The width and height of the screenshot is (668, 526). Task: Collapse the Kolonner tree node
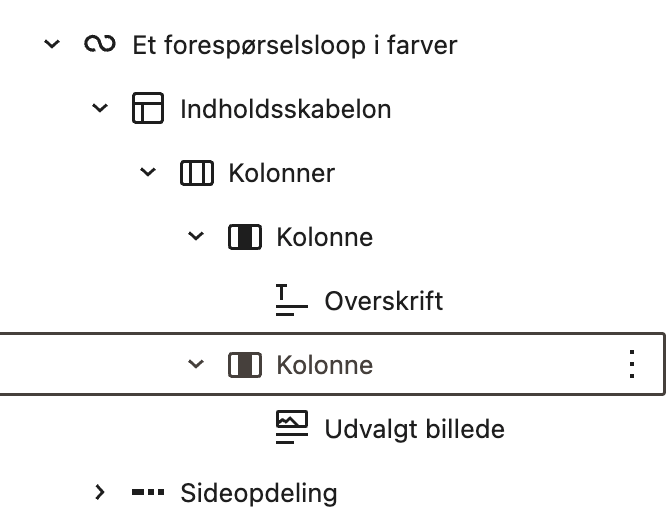coord(148,173)
